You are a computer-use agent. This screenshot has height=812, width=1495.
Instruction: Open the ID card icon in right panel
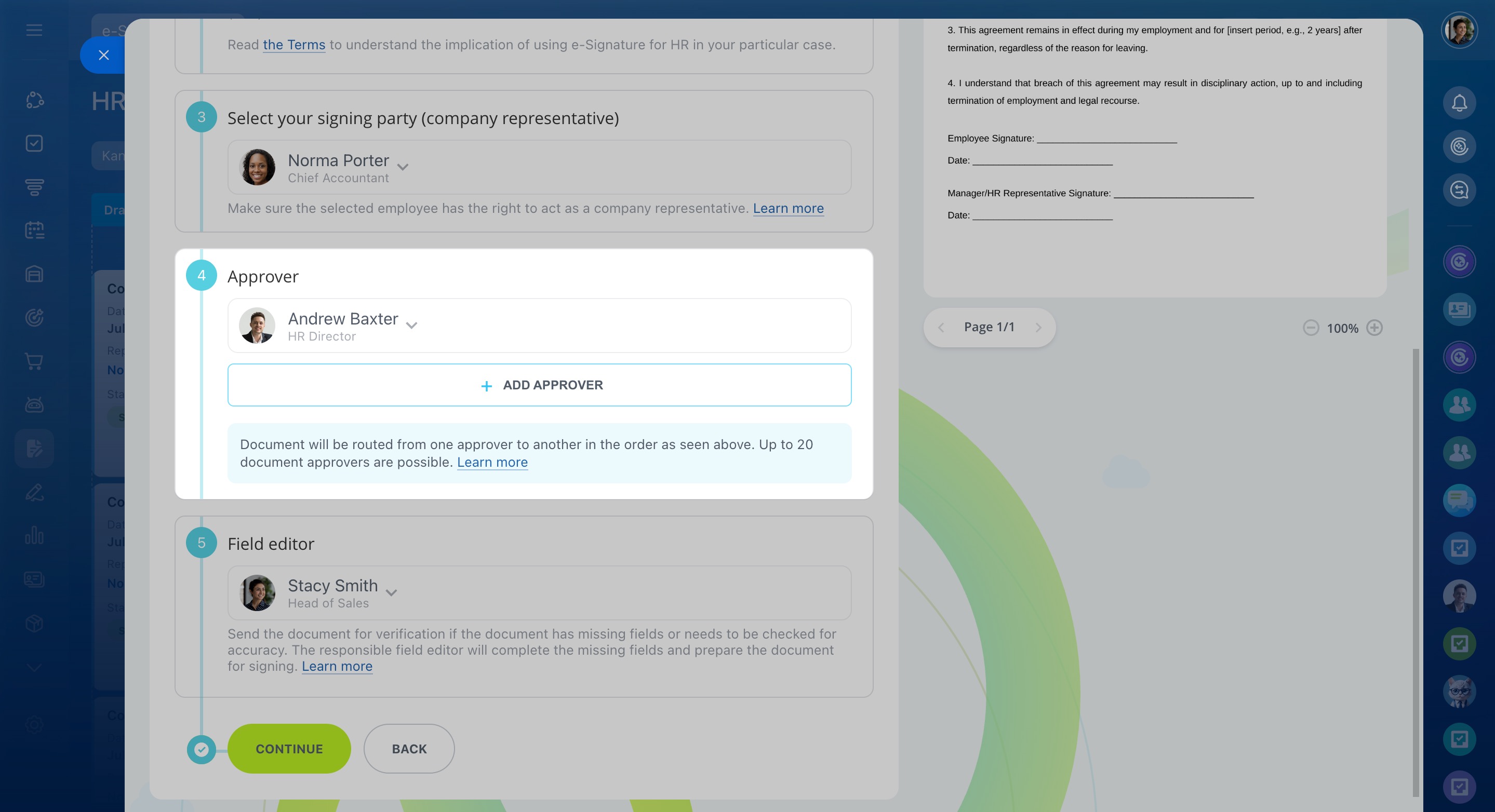(x=1459, y=309)
